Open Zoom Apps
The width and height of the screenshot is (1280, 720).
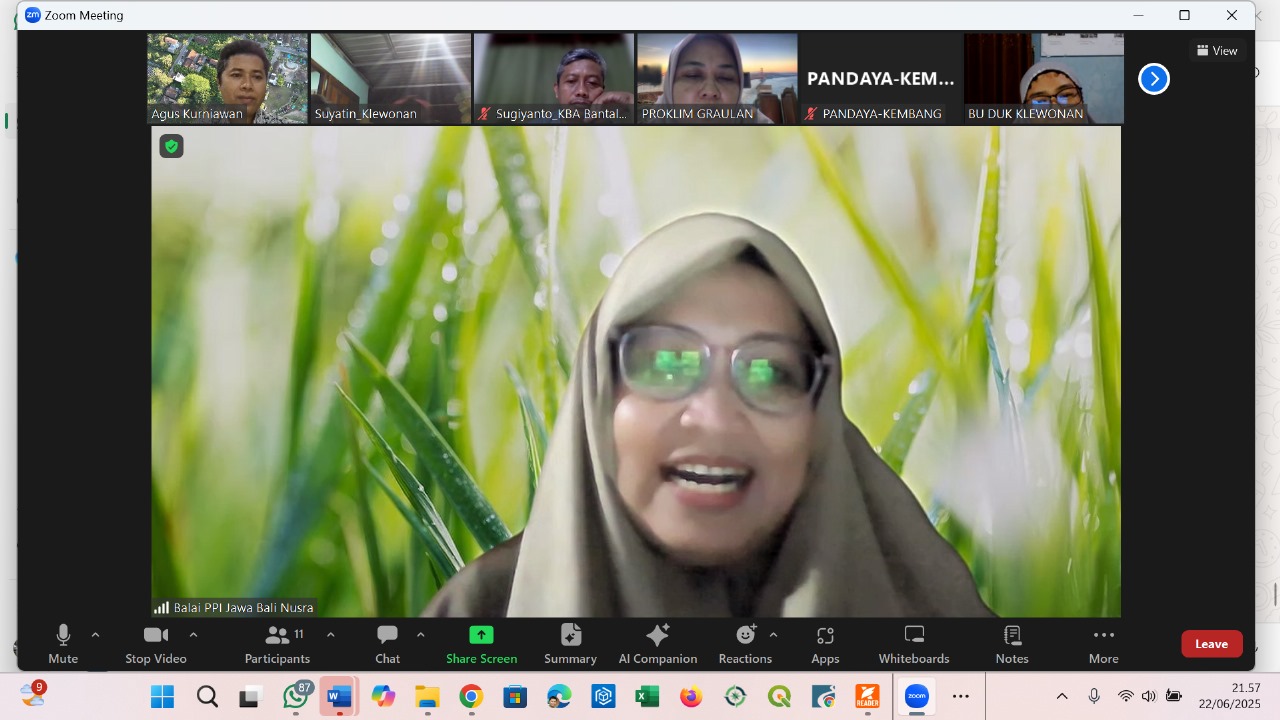825,645
